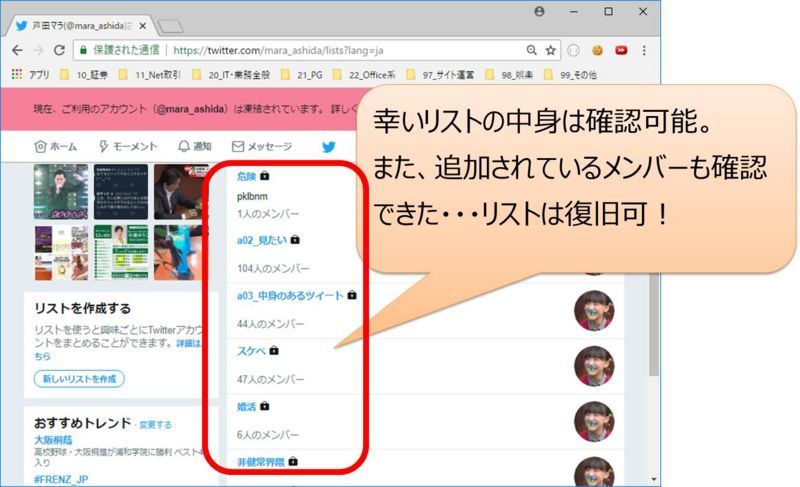Select the 芦田マラ browser tab
The width and height of the screenshot is (800, 487).
point(80,25)
